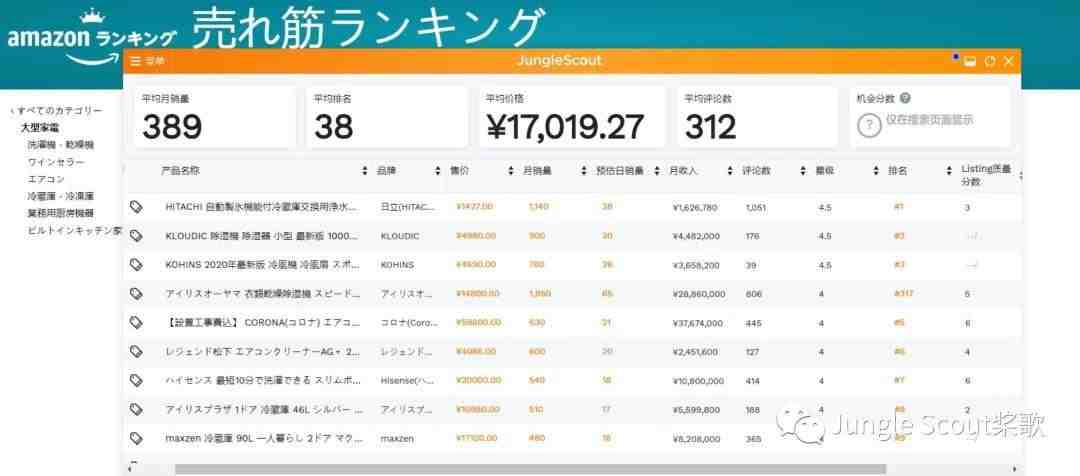The height and width of the screenshot is (476, 1080).
Task: Click tag icon for ハイセンス row
Action: tap(136, 380)
